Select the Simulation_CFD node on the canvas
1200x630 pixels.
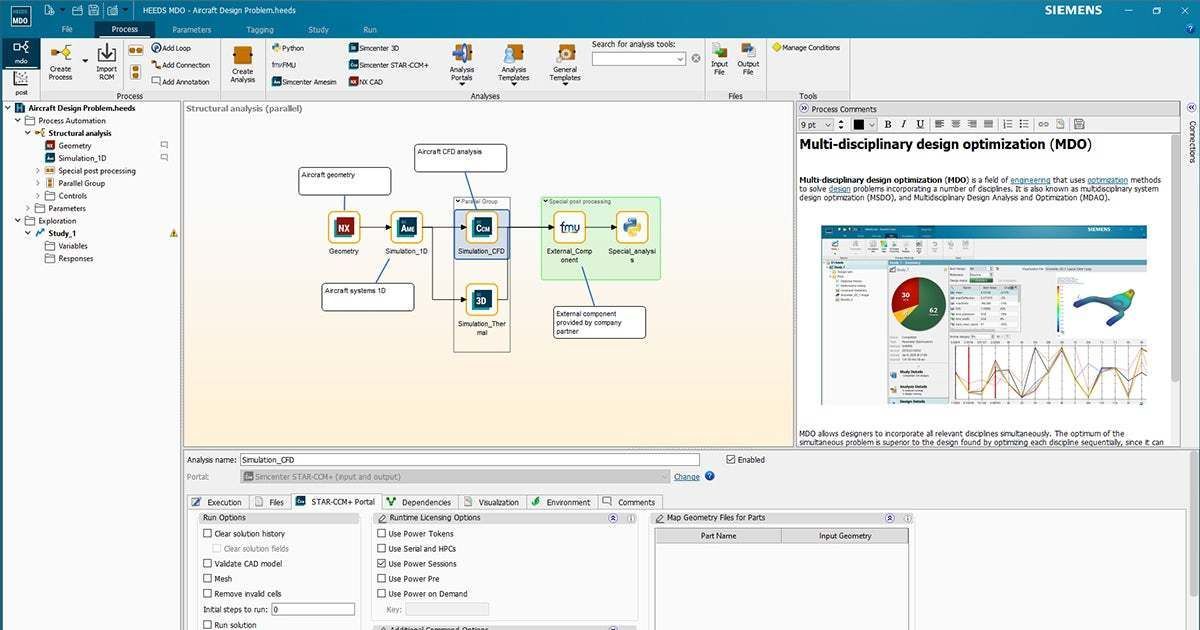tap(481, 227)
